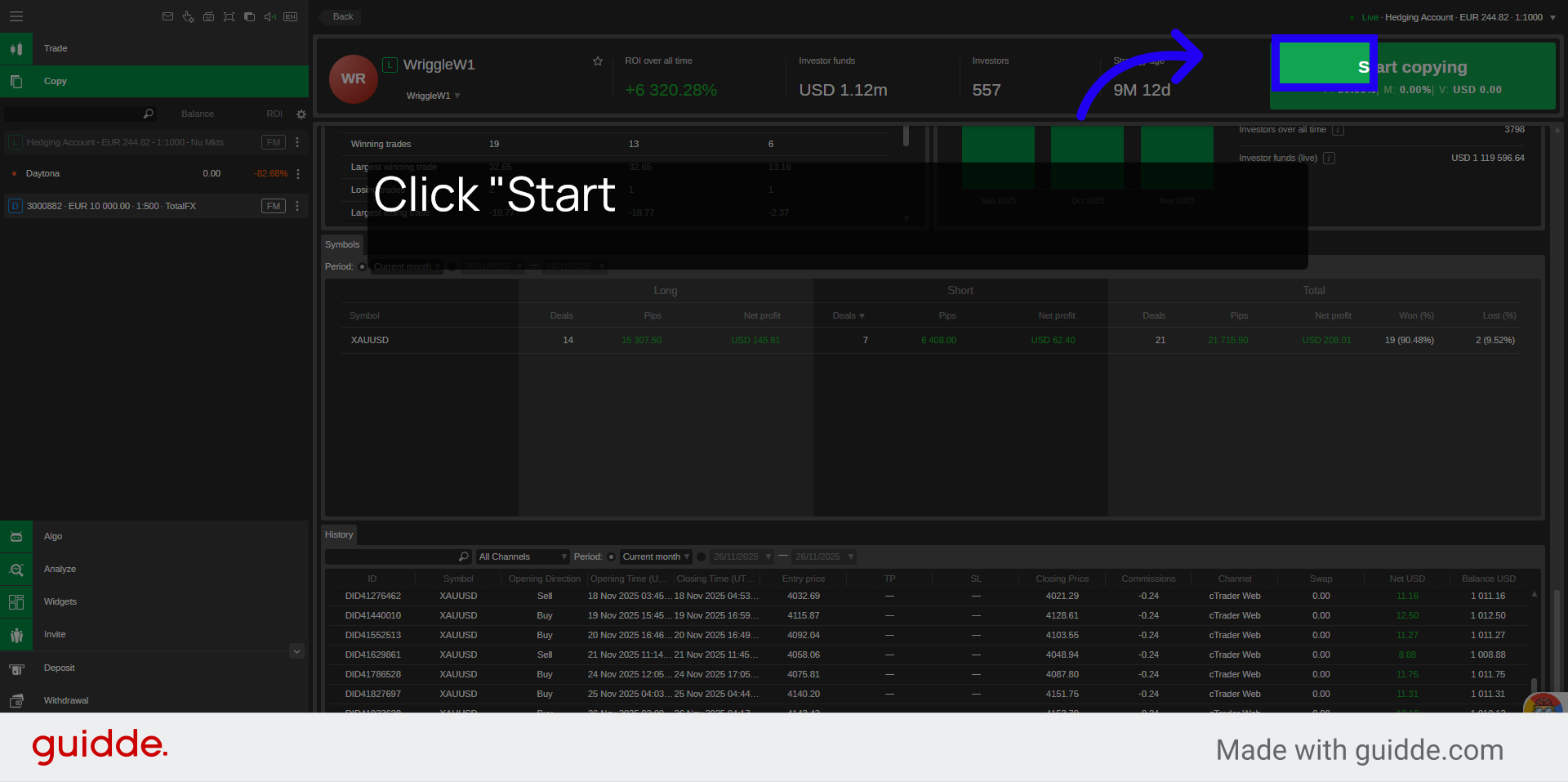Toggle the speaker sound icon in top bar
Image resolution: width=1568 pixels, height=782 pixels.
[x=270, y=16]
